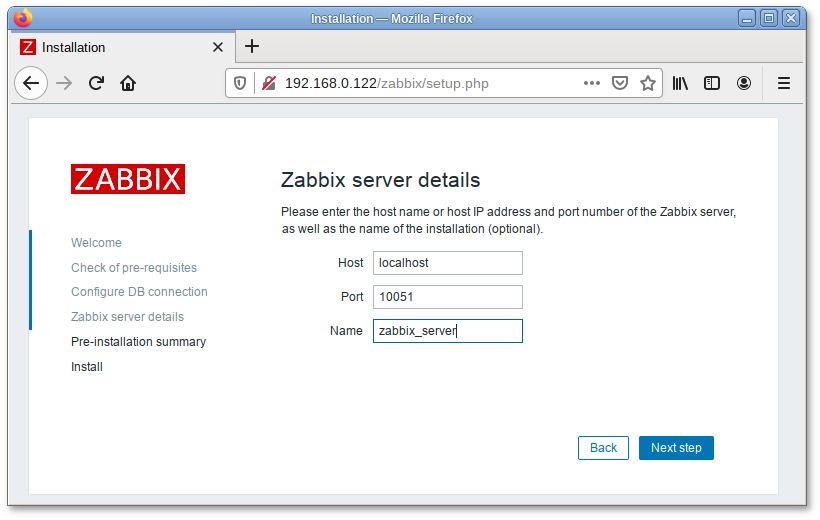This screenshot has width=820, height=520.
Task: Click the 'Zabbix server details' heading
Action: pos(380,179)
